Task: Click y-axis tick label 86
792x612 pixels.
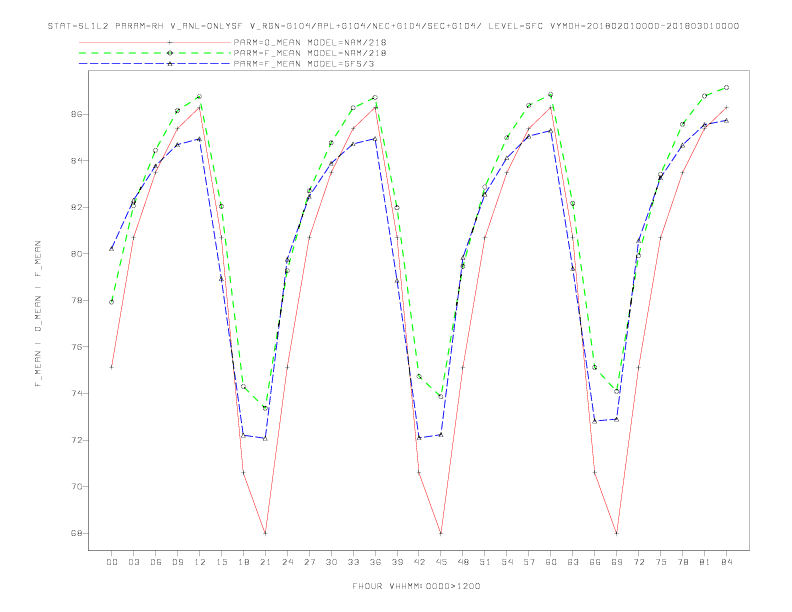Action: pos(76,115)
